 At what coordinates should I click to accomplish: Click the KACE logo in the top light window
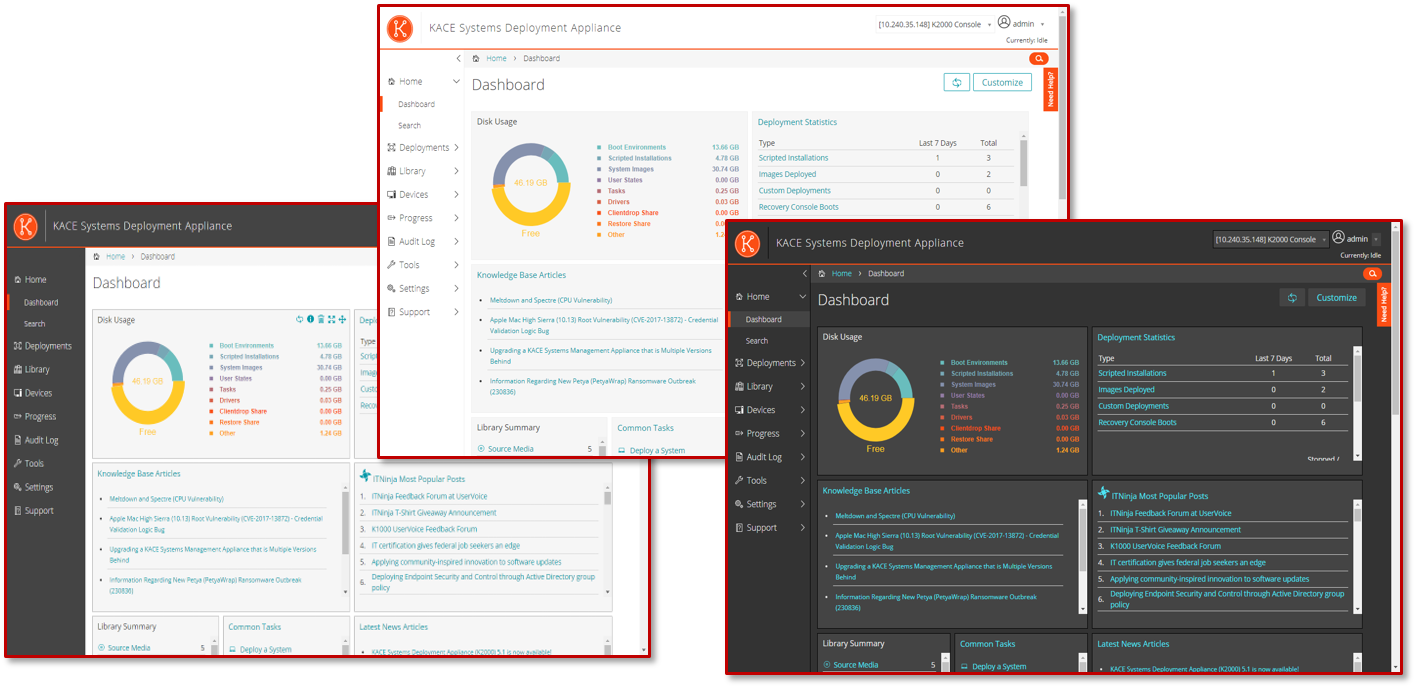click(400, 28)
